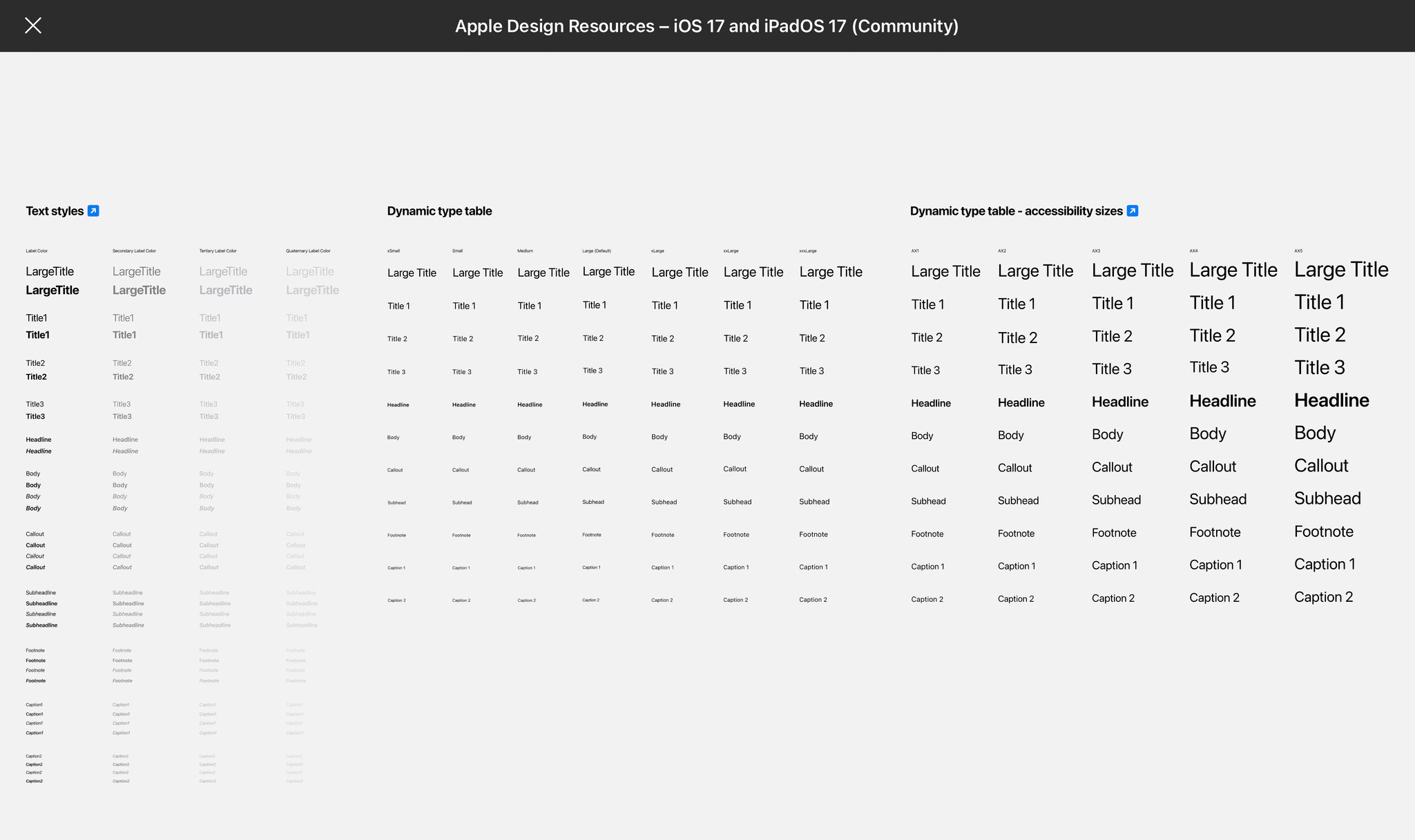The width and height of the screenshot is (1415, 840).
Task: Click Body in the AX4 column
Action: (1208, 434)
